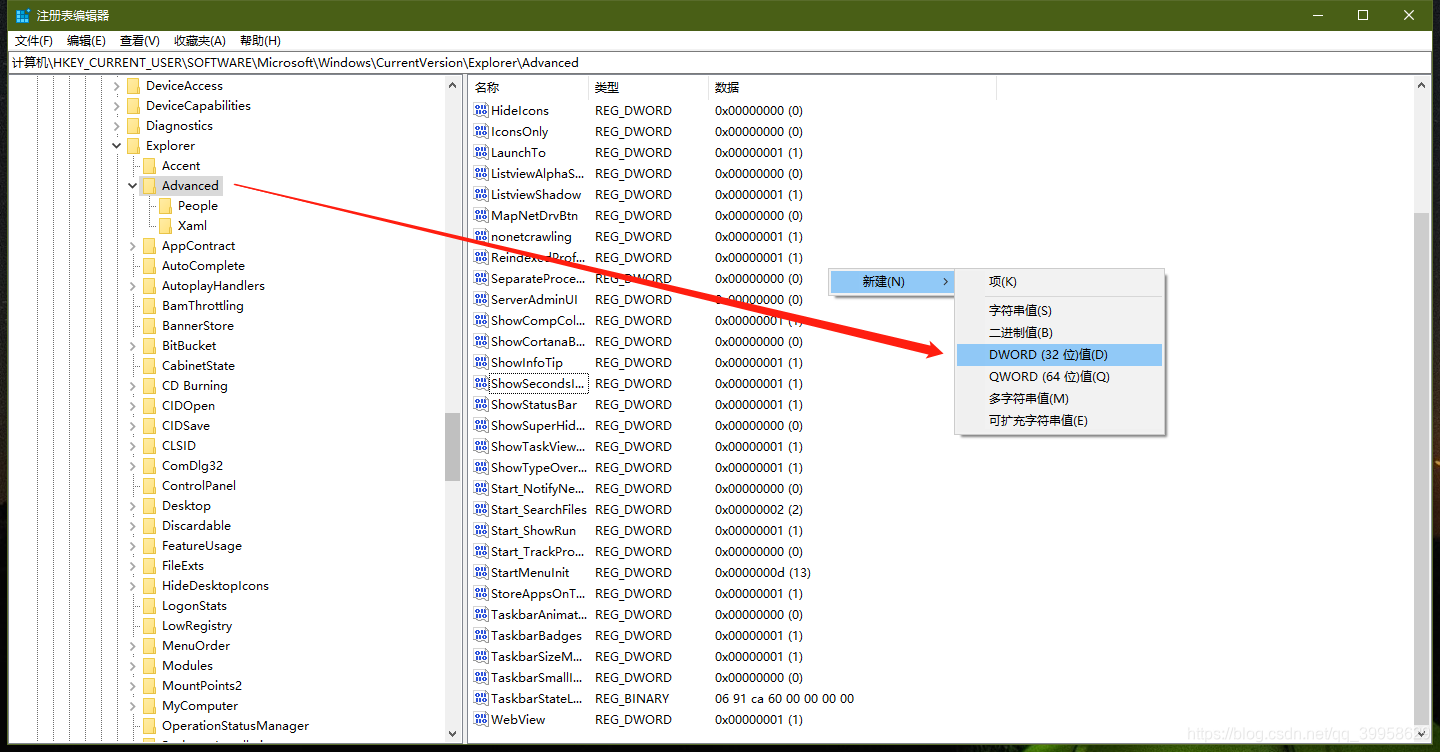Click the ListviewShadow value icon

tap(481, 194)
